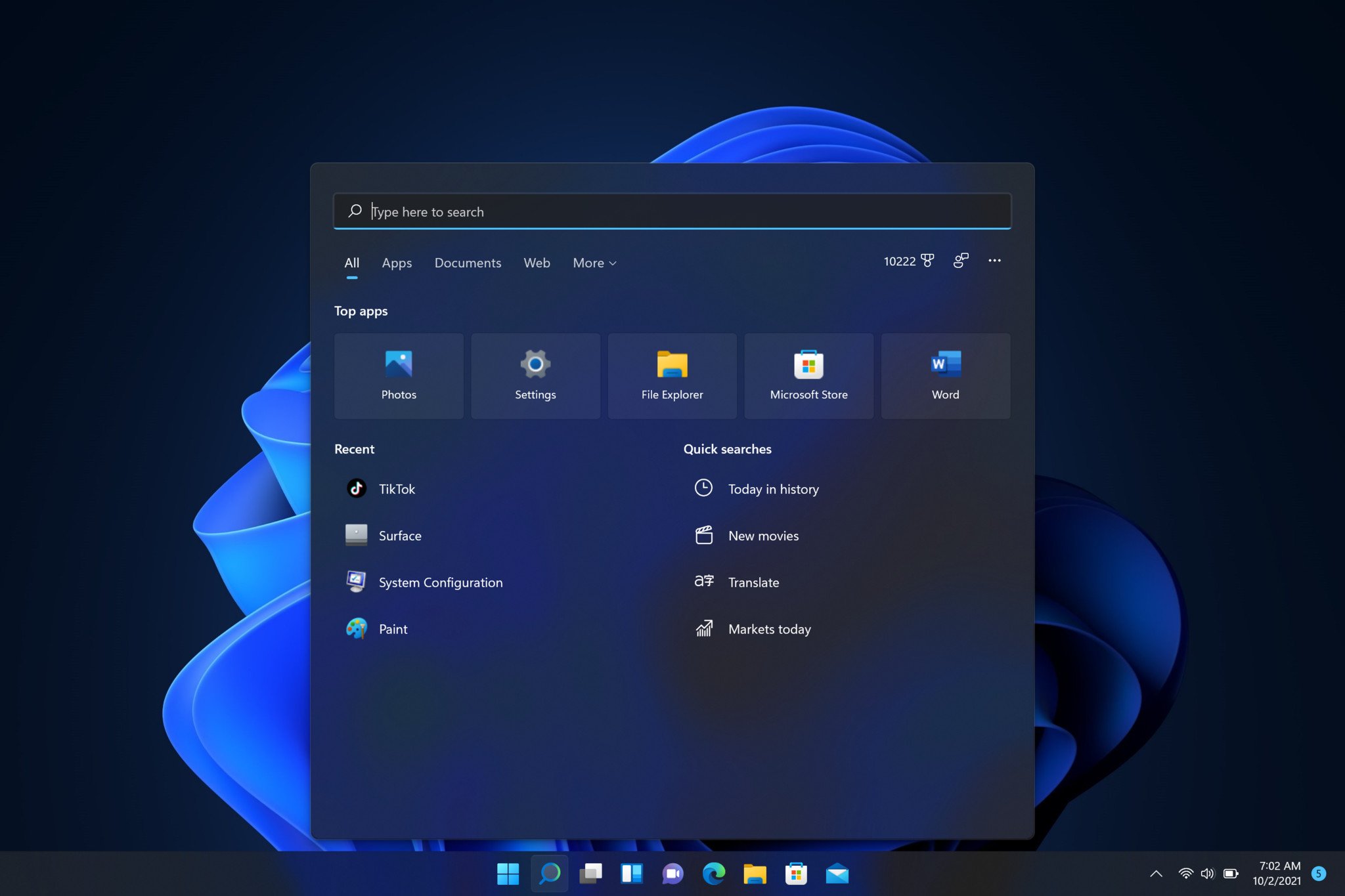The width and height of the screenshot is (1345, 896).
Task: Select the Web search tab
Action: coord(537,263)
